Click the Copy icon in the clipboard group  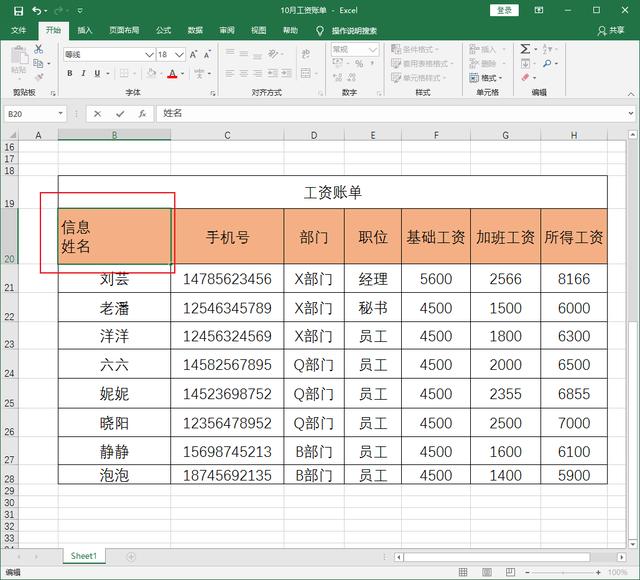tap(38, 63)
